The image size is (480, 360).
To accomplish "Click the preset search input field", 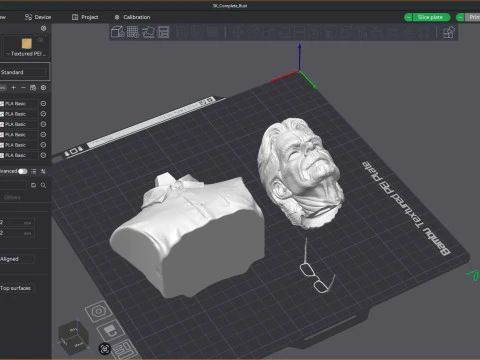I will [13, 185].
